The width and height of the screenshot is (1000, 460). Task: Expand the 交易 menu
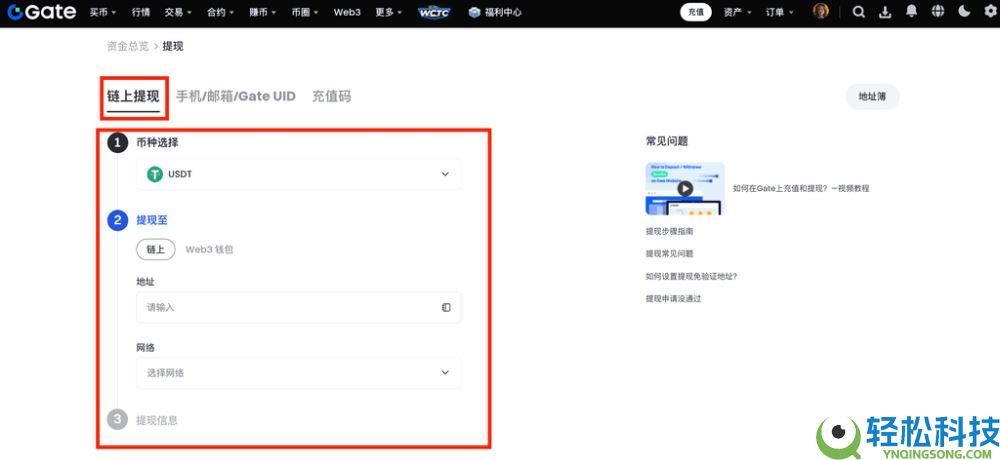point(178,12)
